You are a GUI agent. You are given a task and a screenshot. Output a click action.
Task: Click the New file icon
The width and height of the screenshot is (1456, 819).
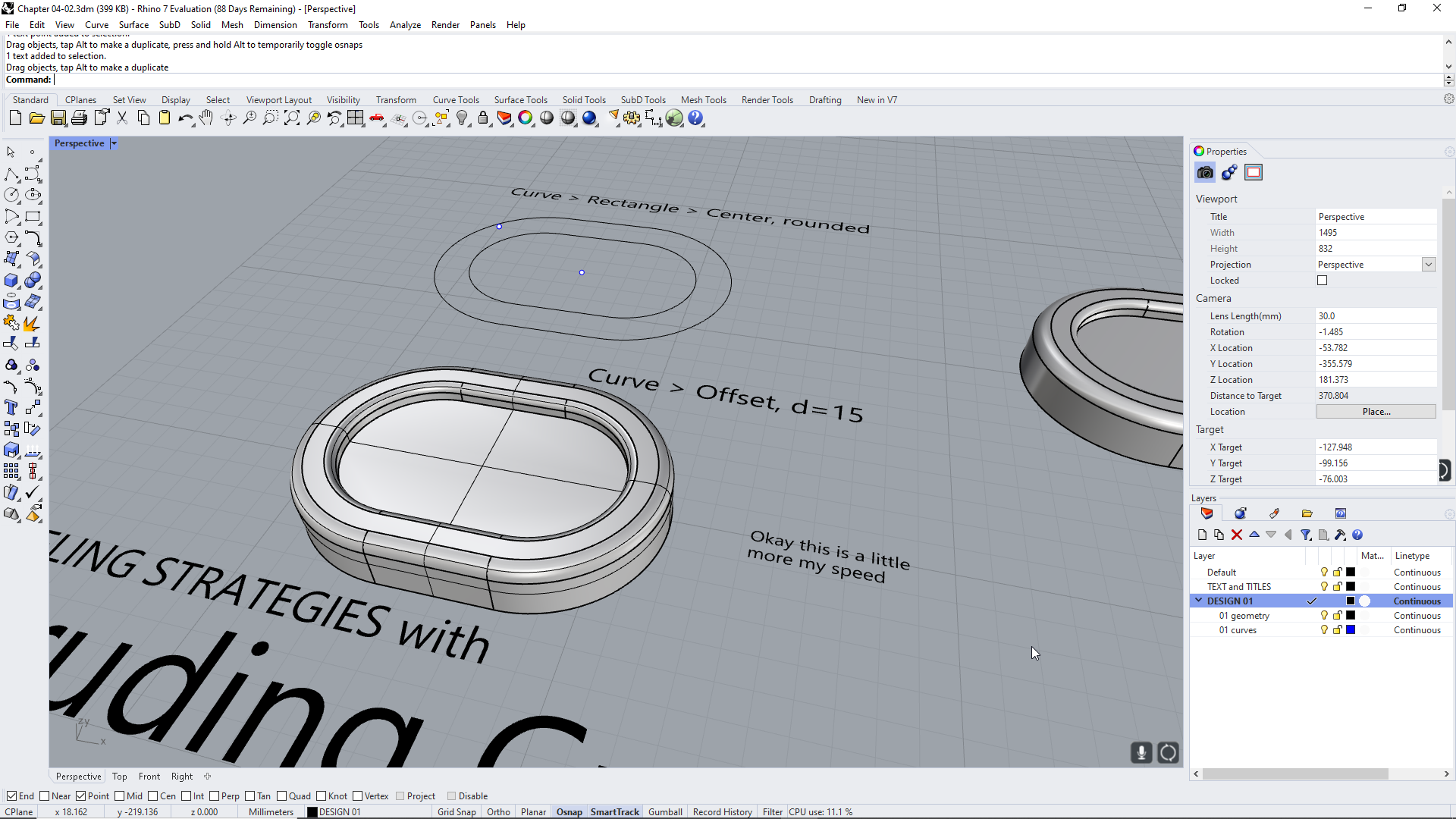(x=15, y=118)
